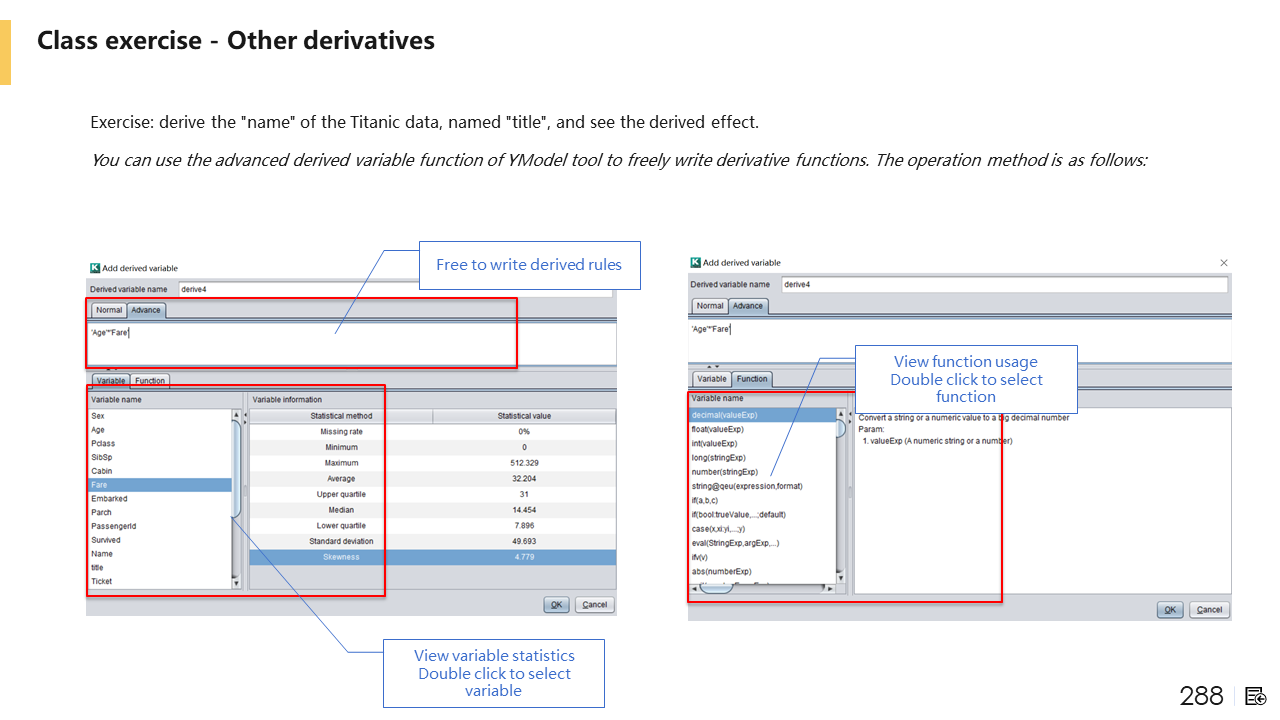Click the Derived variable name field in the right dialog
1280x720 pixels.
tap(1003, 284)
